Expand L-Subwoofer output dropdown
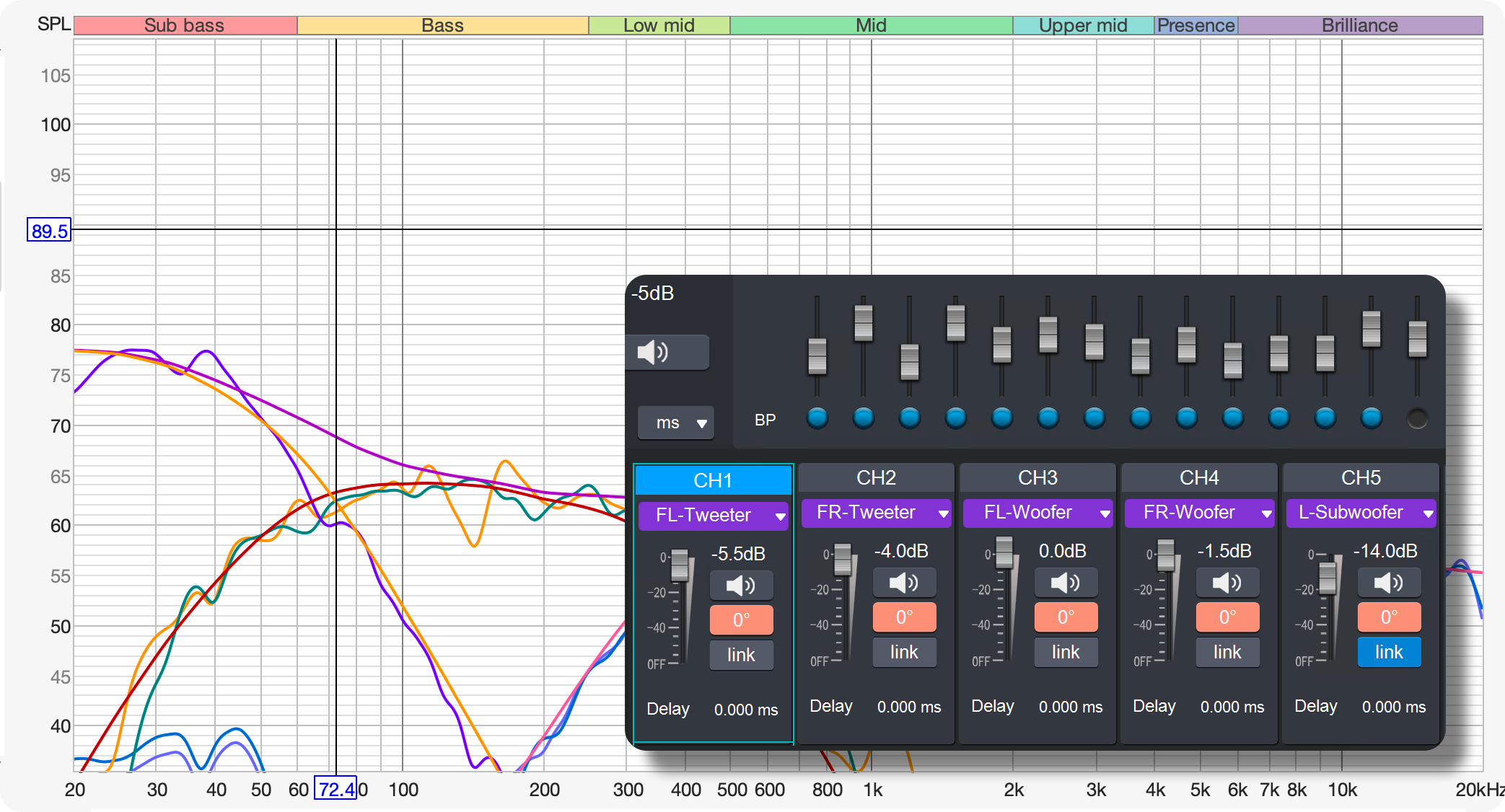 coord(1361,513)
